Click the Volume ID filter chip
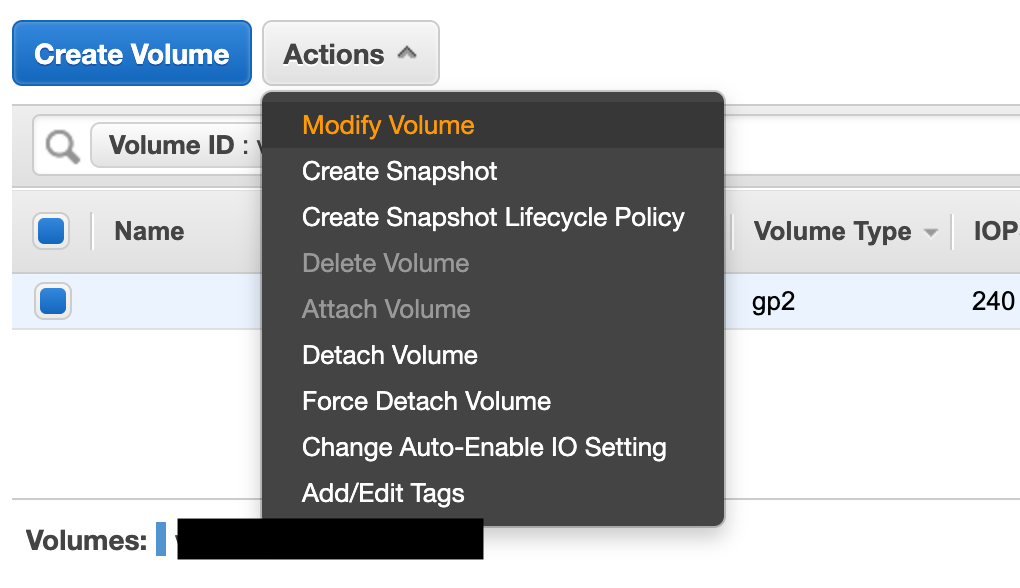The height and width of the screenshot is (588, 1020). [x=177, y=145]
